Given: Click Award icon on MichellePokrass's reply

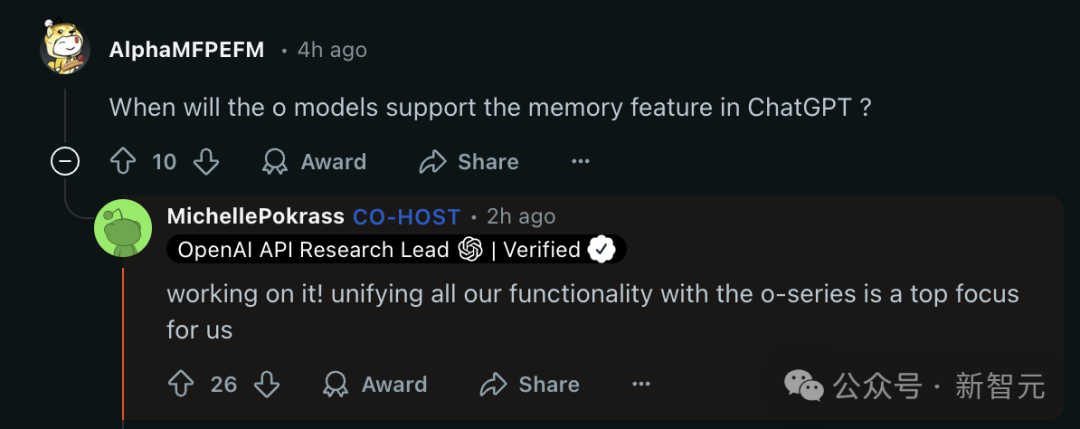Looking at the screenshot, I should 336,384.
